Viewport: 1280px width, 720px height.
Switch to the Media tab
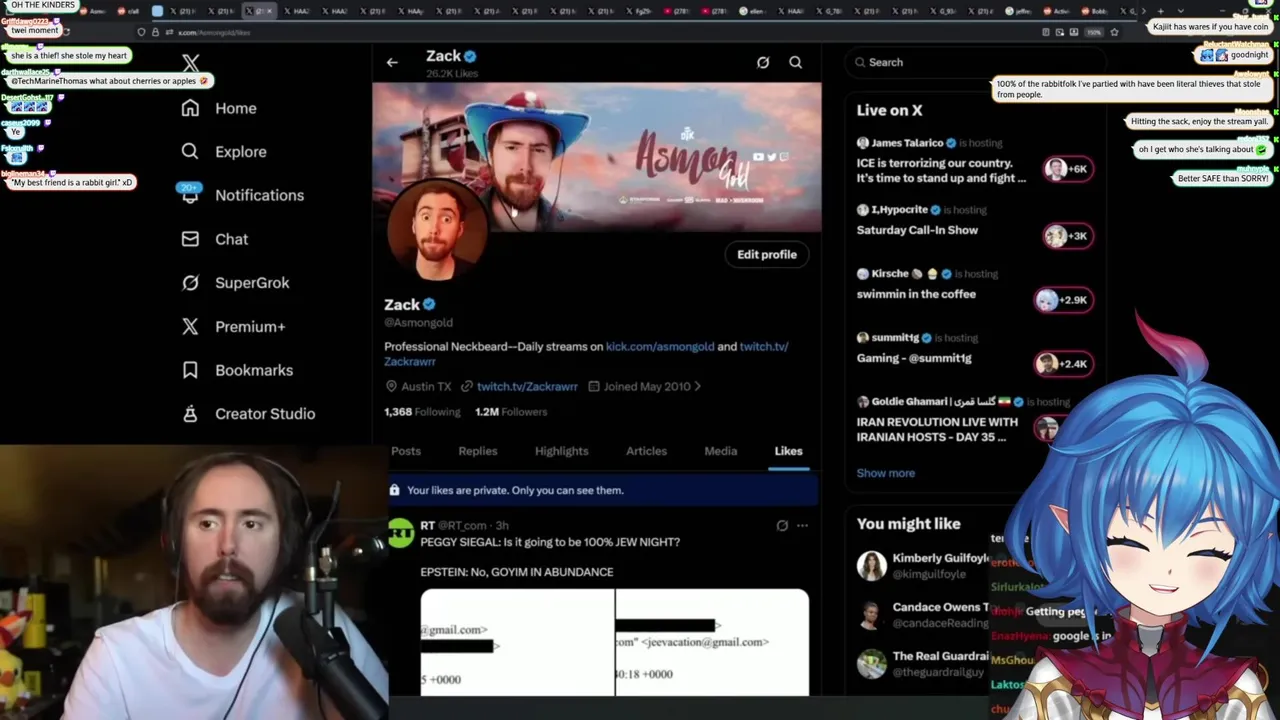[721, 451]
